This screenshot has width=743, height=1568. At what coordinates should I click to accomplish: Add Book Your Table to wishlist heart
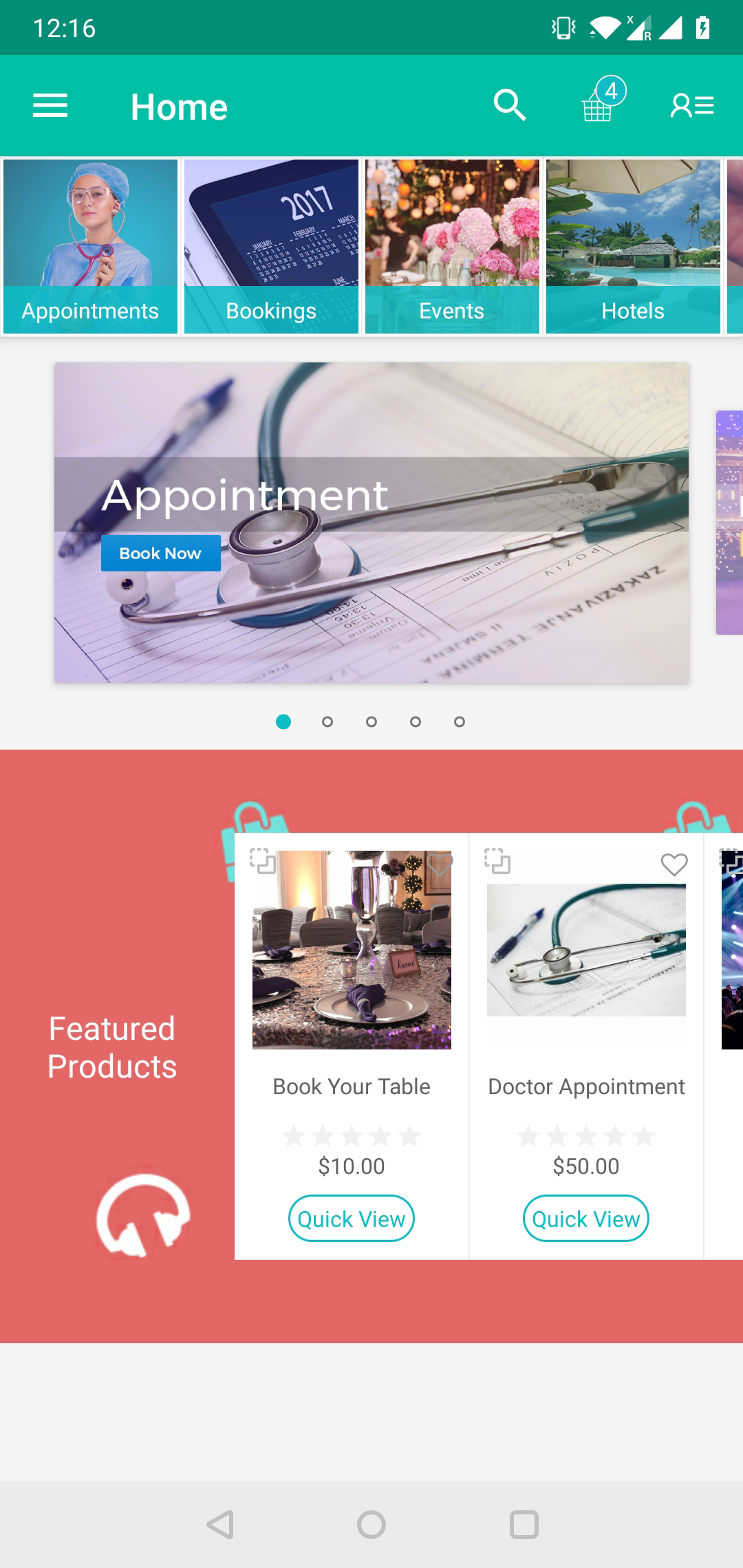pos(440,864)
